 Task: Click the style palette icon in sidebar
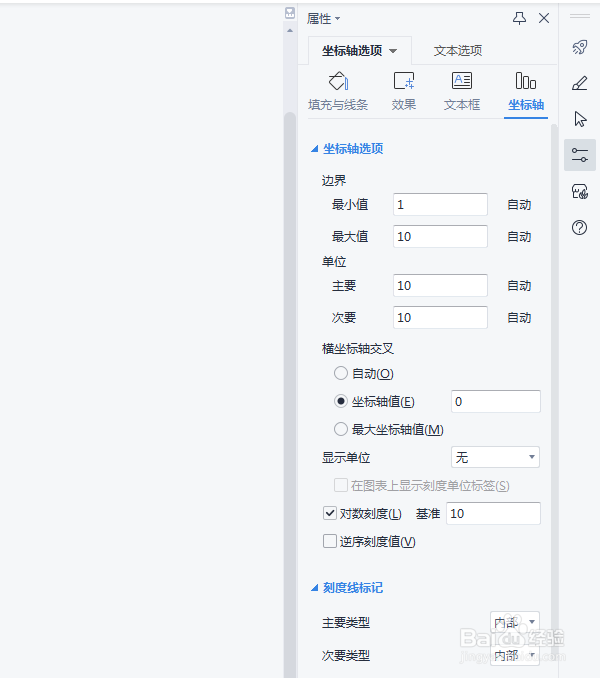(580, 191)
